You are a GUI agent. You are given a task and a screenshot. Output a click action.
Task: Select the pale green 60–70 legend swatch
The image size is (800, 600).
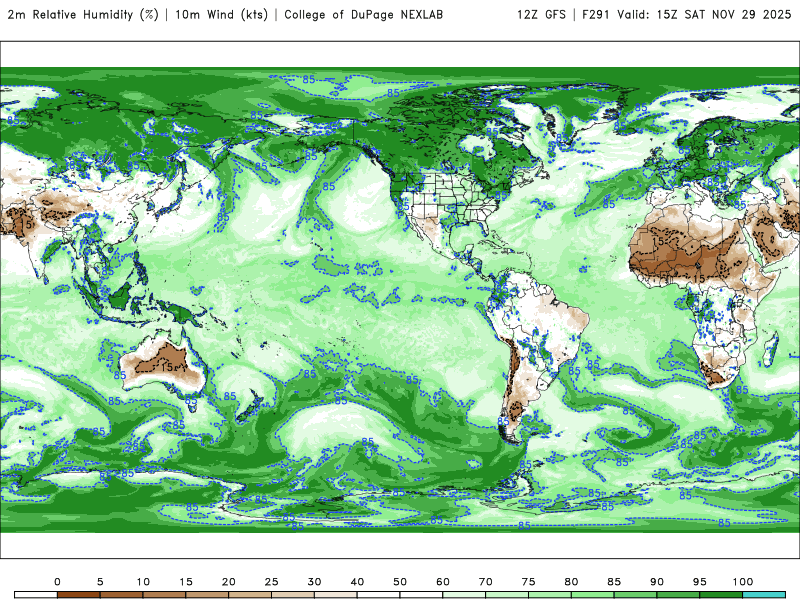click(464, 595)
